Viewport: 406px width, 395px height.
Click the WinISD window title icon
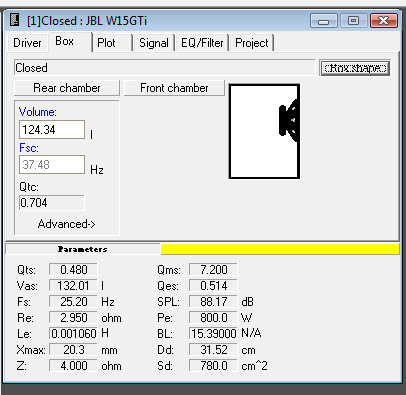[15, 20]
